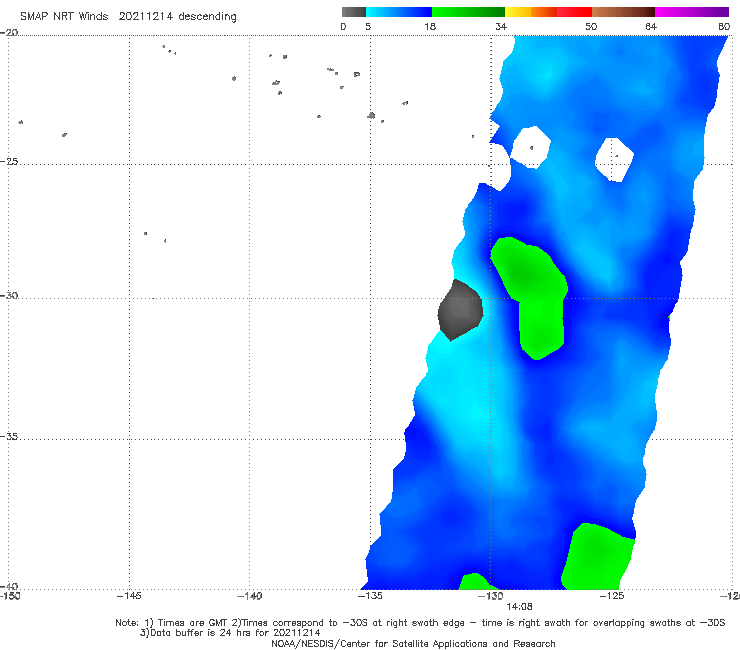The height and width of the screenshot is (650, 740).
Task: Click the longitude label '-145'
Action: (129, 596)
